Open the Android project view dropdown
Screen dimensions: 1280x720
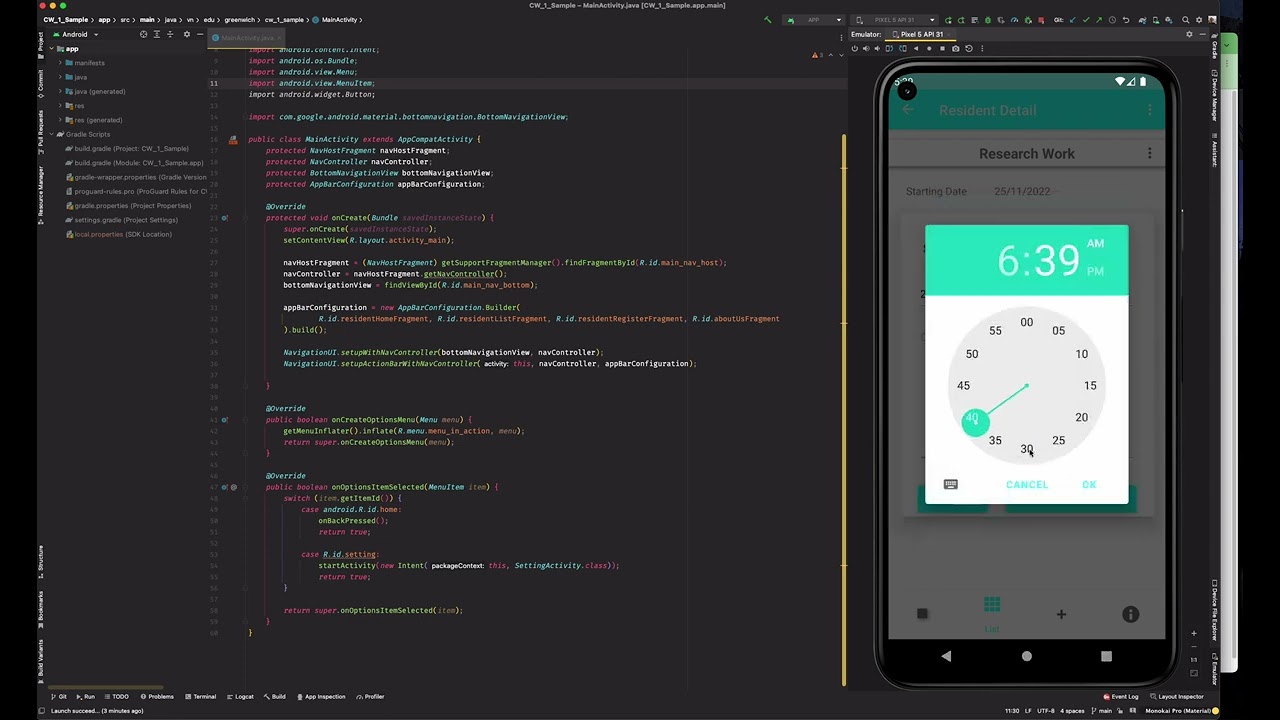[75, 34]
